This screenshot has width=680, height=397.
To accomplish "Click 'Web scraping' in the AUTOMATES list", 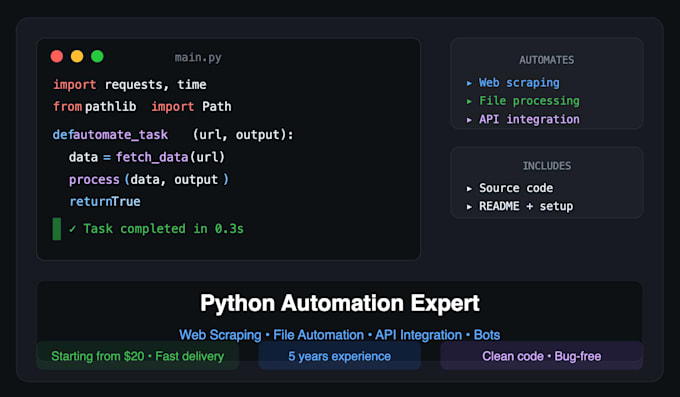I will (x=519, y=82).
